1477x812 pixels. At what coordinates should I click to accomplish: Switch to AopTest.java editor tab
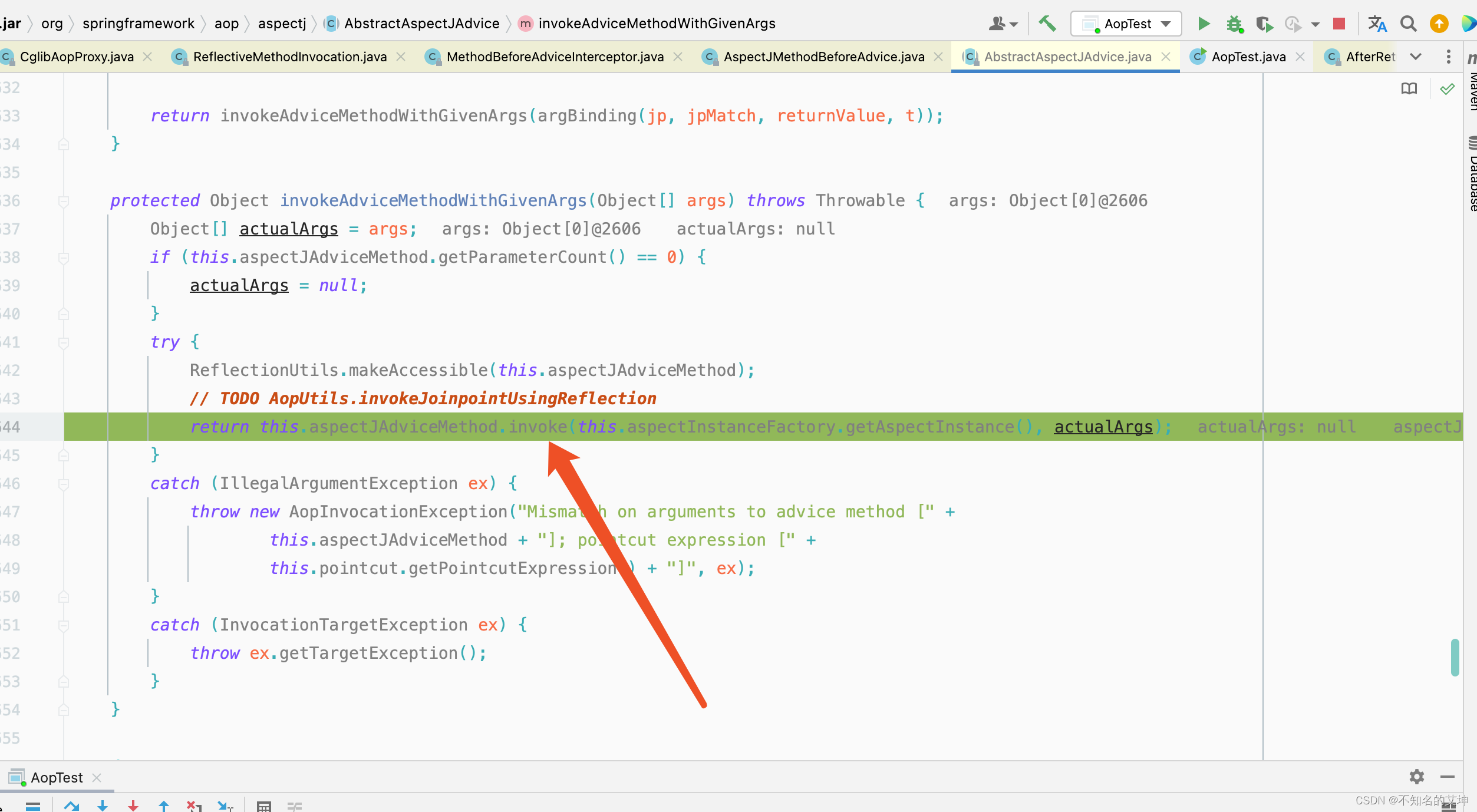click(1248, 57)
